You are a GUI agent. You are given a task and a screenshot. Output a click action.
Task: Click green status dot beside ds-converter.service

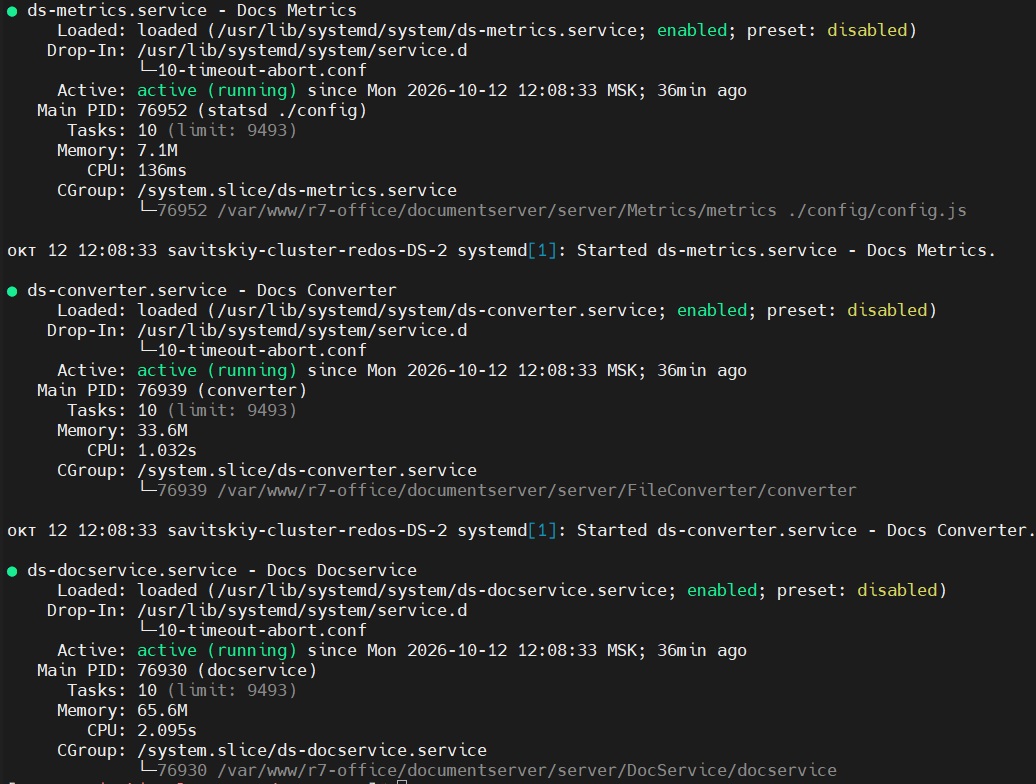click(12, 291)
